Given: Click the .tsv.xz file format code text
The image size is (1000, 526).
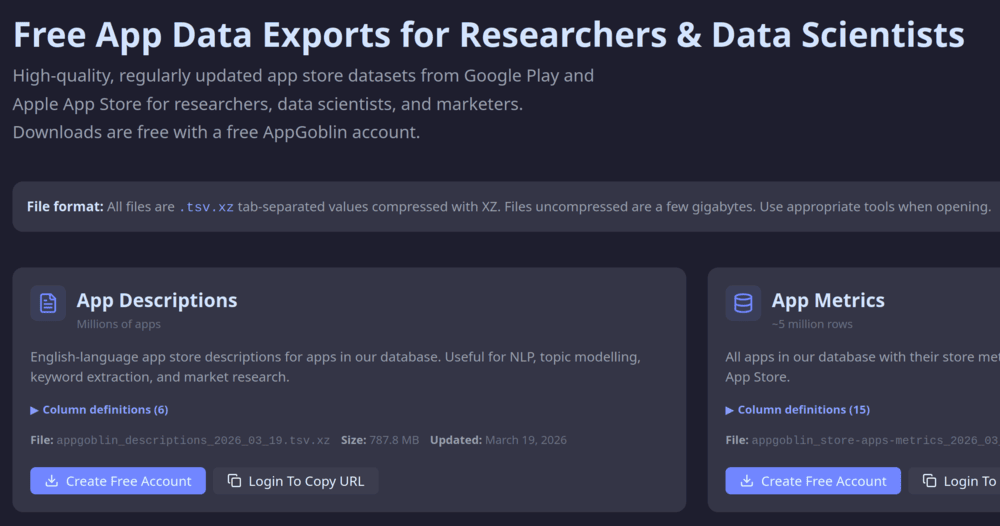Looking at the screenshot, I should tap(206, 207).
